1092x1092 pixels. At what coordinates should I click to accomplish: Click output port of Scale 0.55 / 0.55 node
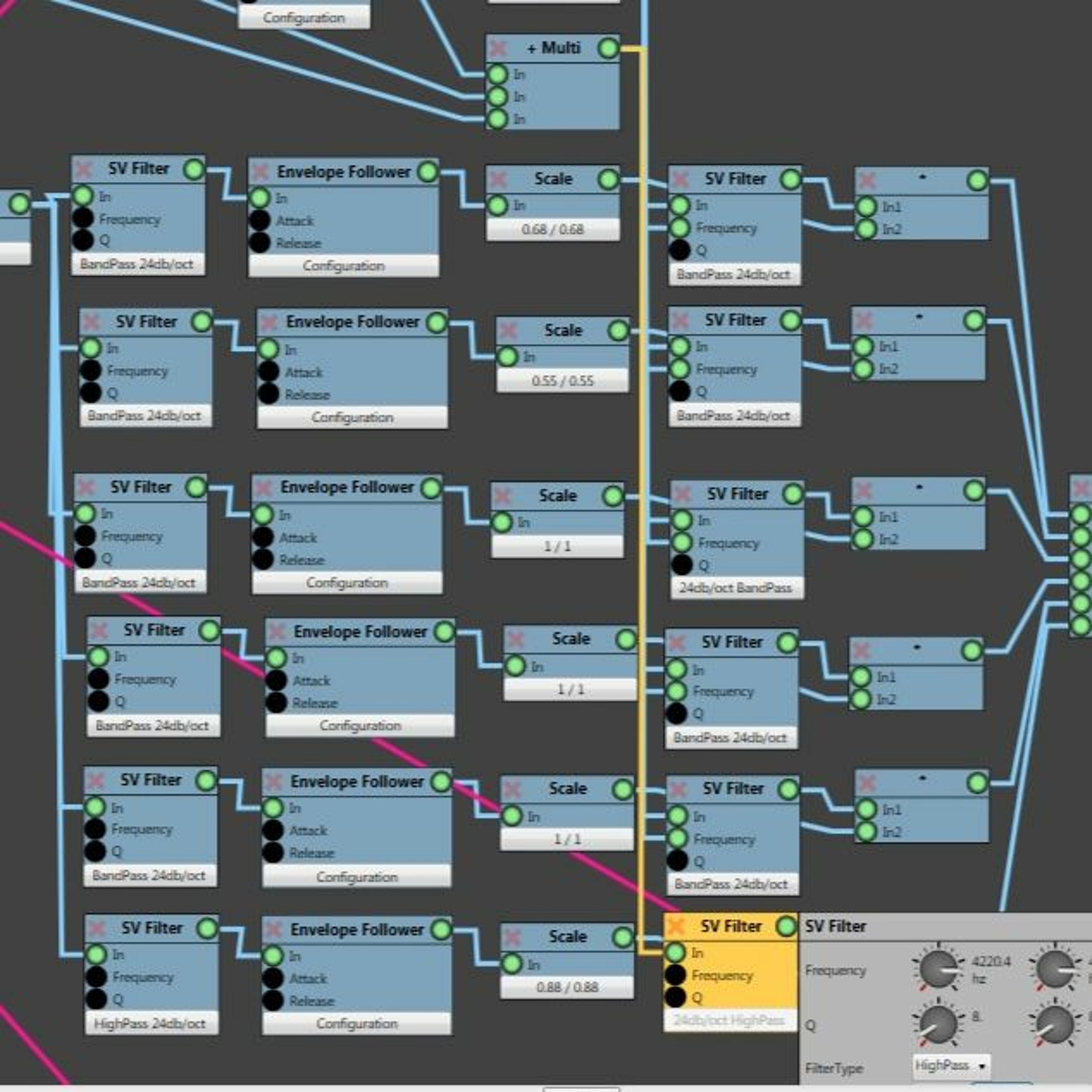(x=618, y=331)
